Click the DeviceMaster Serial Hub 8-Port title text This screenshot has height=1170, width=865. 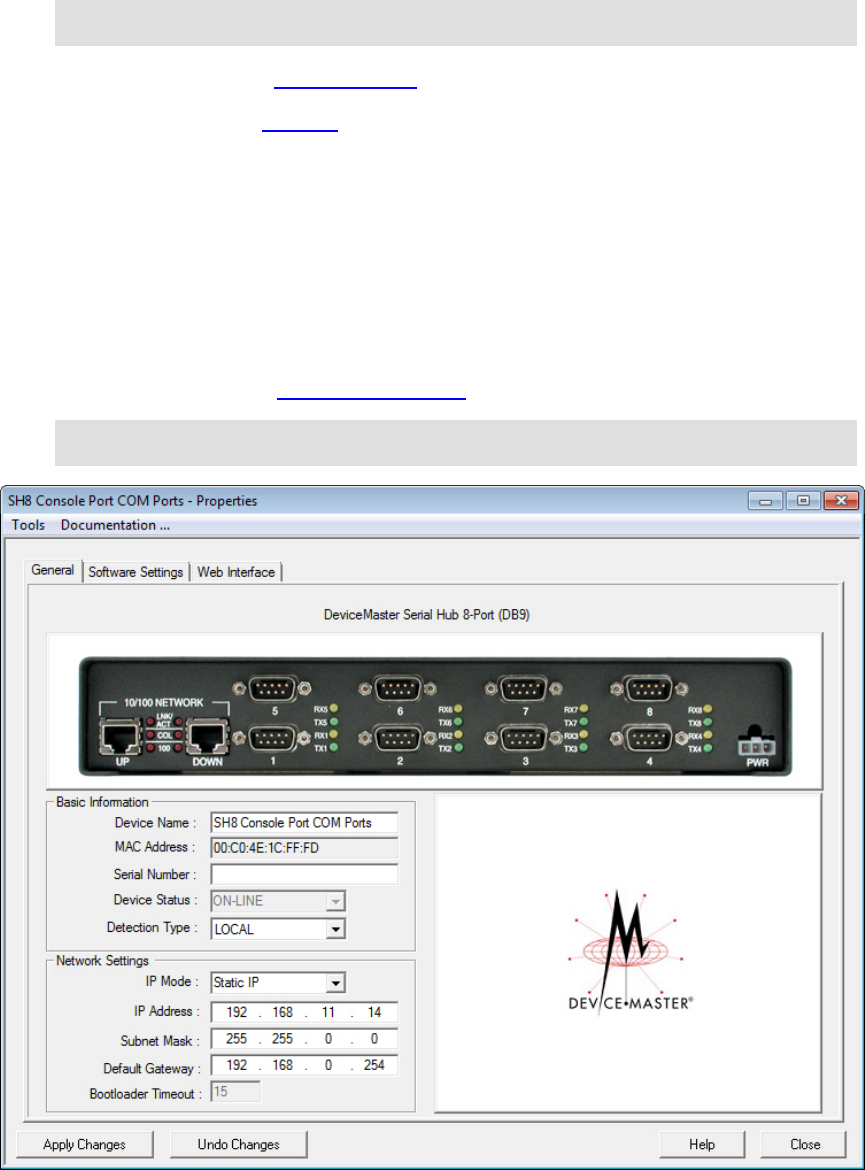(426, 615)
